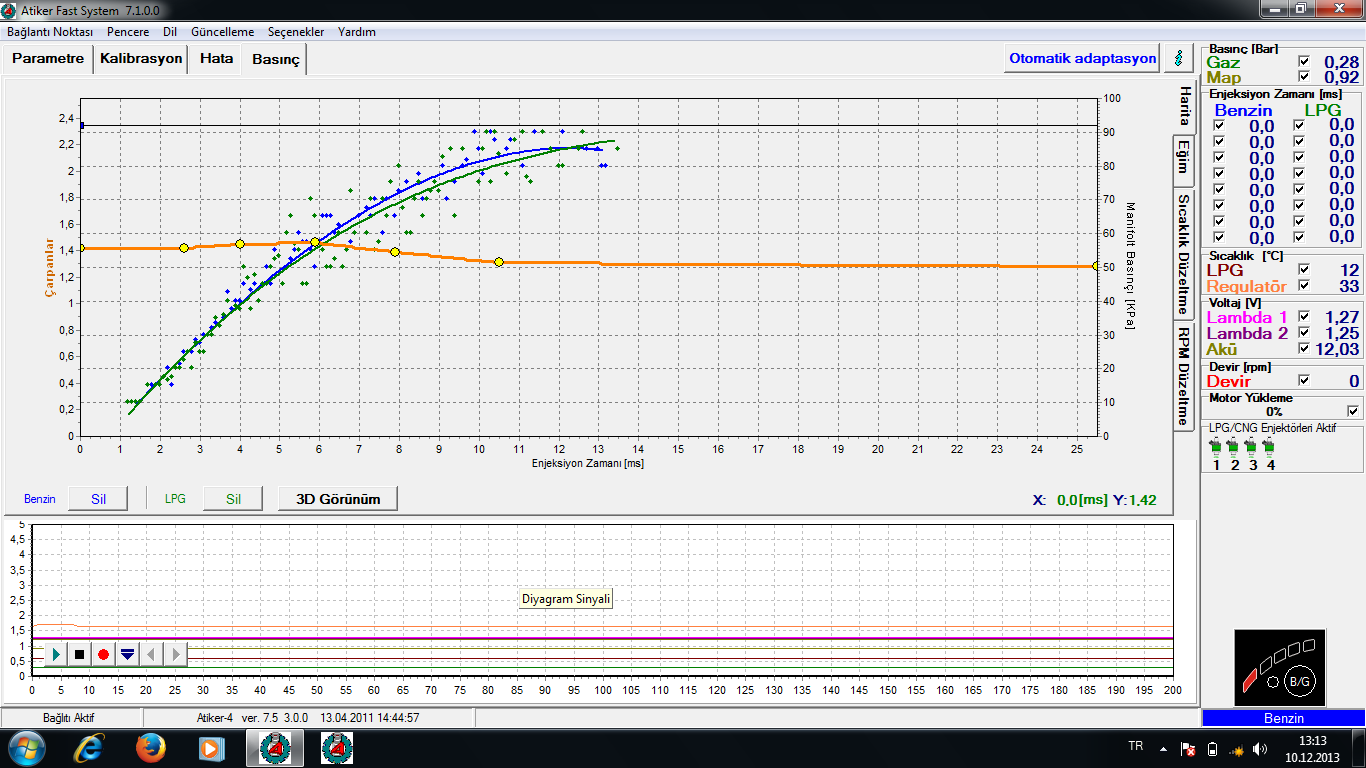
Task: Open Windows Media Player from taskbar
Action: point(211,748)
